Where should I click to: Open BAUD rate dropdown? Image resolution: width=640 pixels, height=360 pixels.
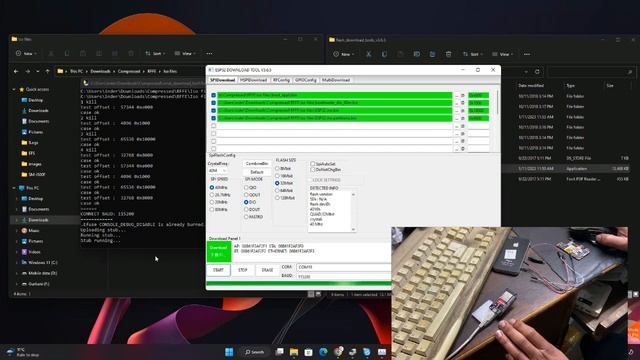tap(343, 276)
